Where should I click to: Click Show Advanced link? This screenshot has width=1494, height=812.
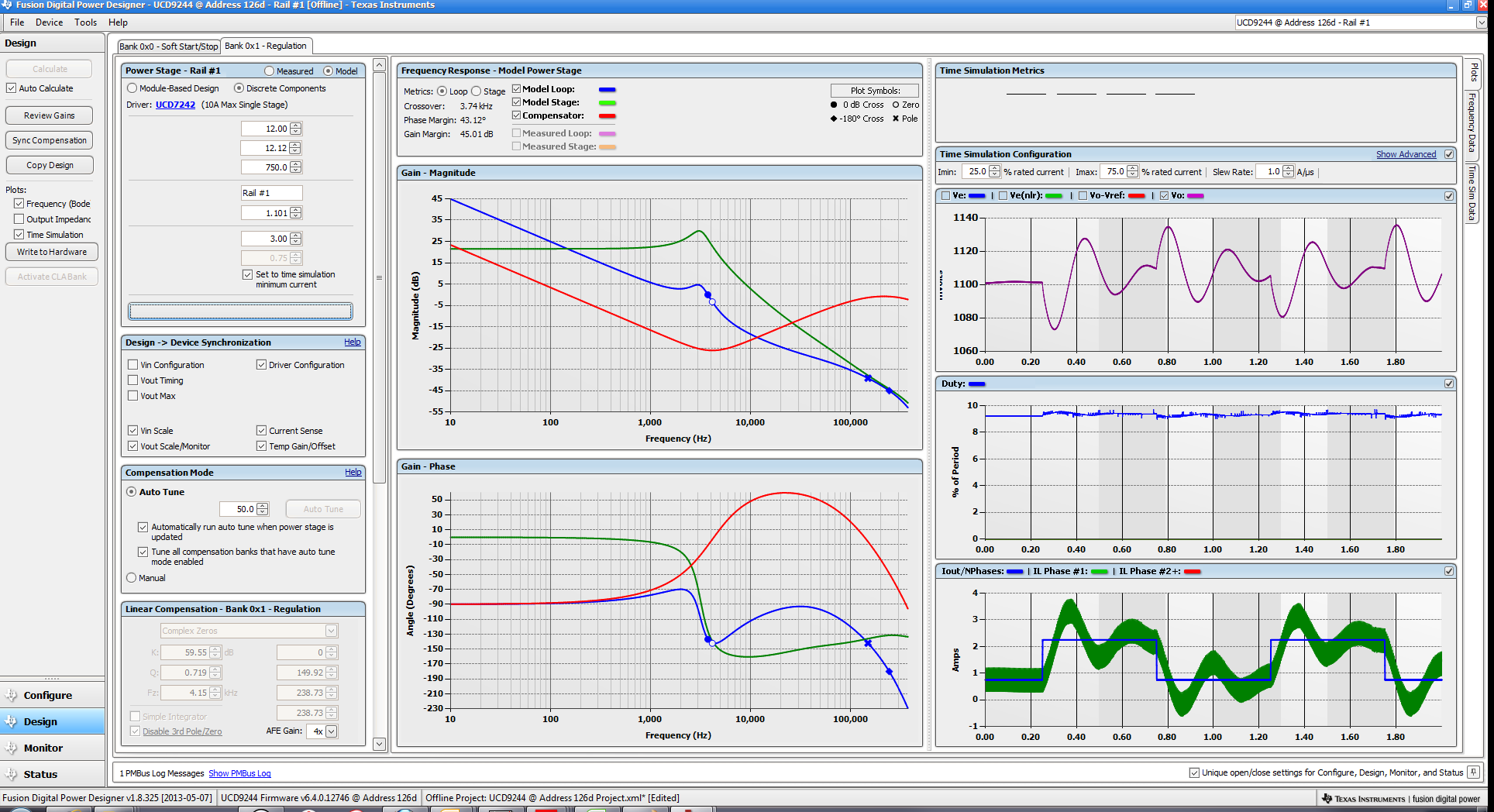pos(1406,154)
